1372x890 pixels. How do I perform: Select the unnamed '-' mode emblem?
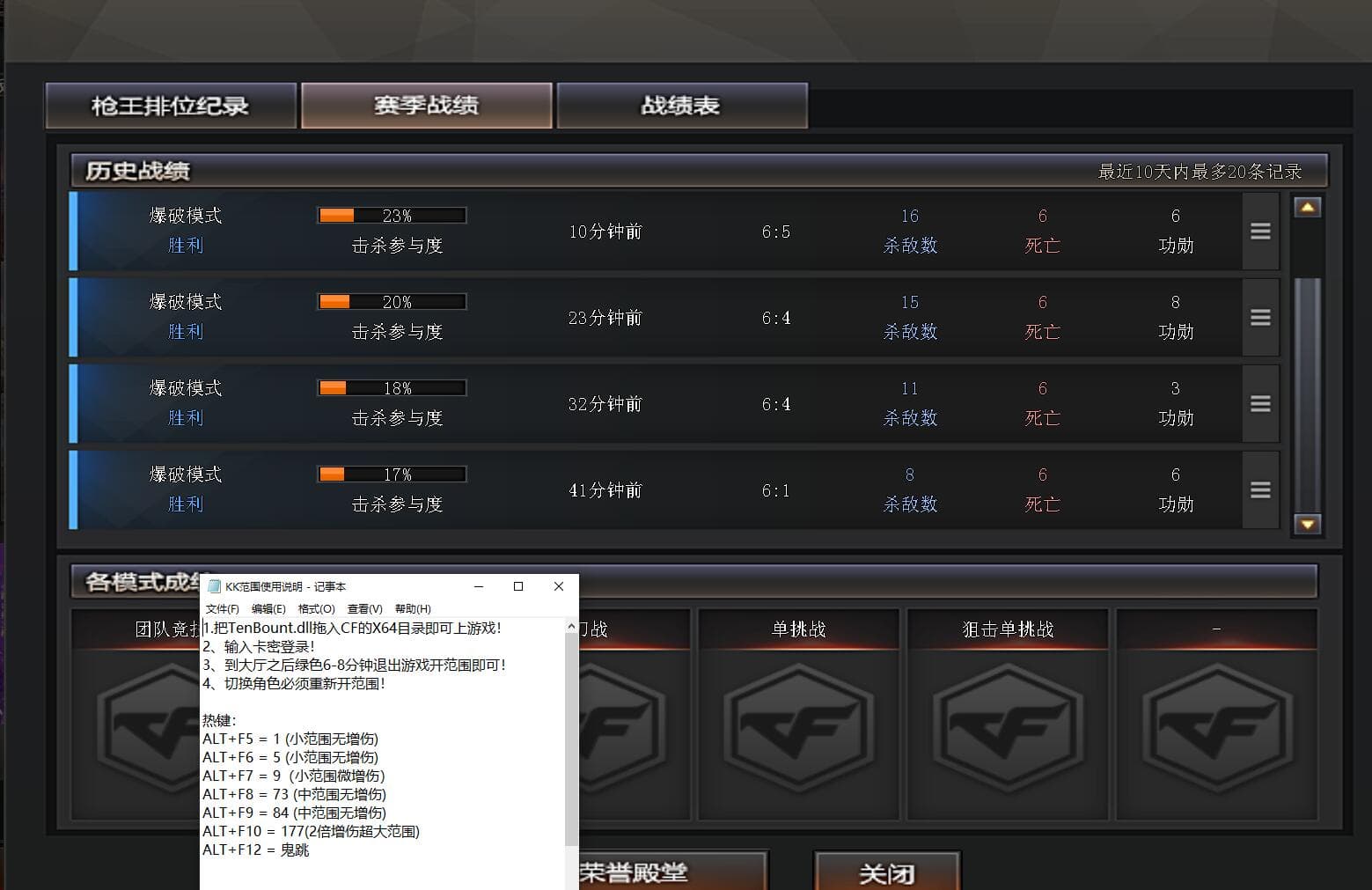tap(1217, 729)
